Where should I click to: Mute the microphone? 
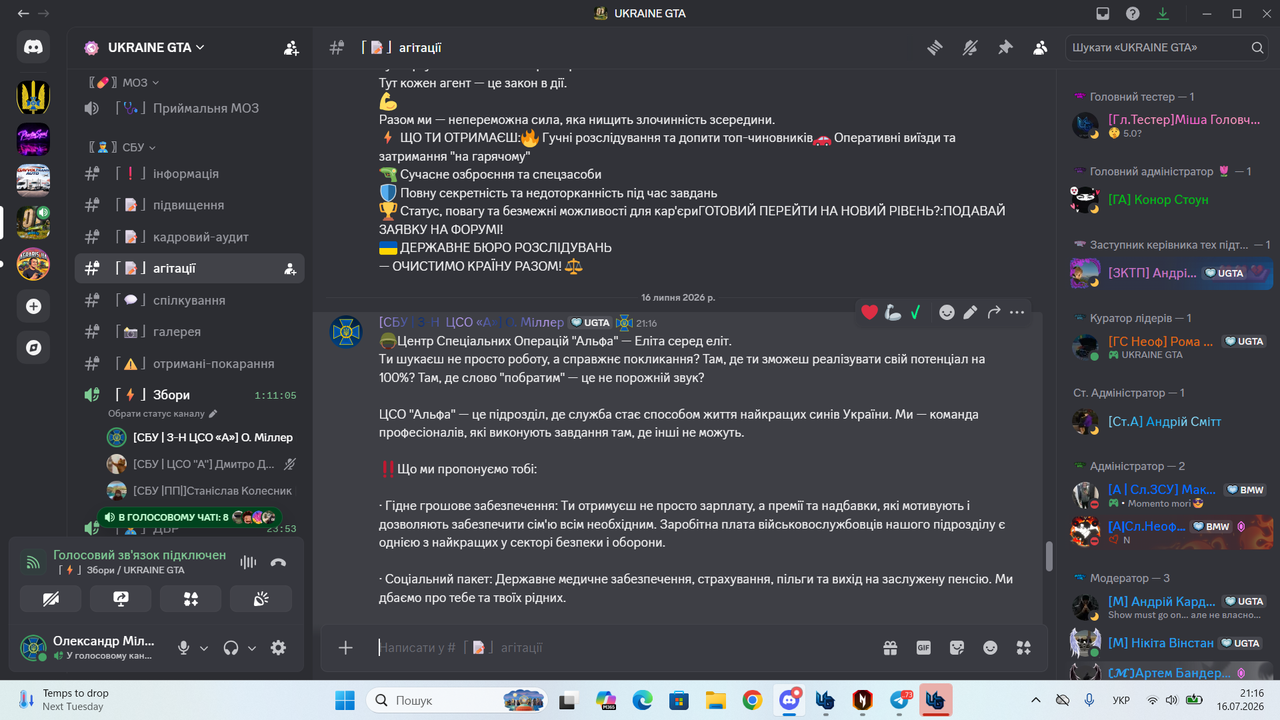pos(184,648)
